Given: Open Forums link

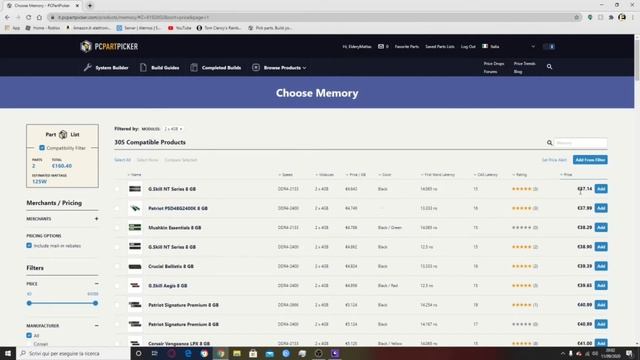Looking at the screenshot, I should click(x=490, y=72).
